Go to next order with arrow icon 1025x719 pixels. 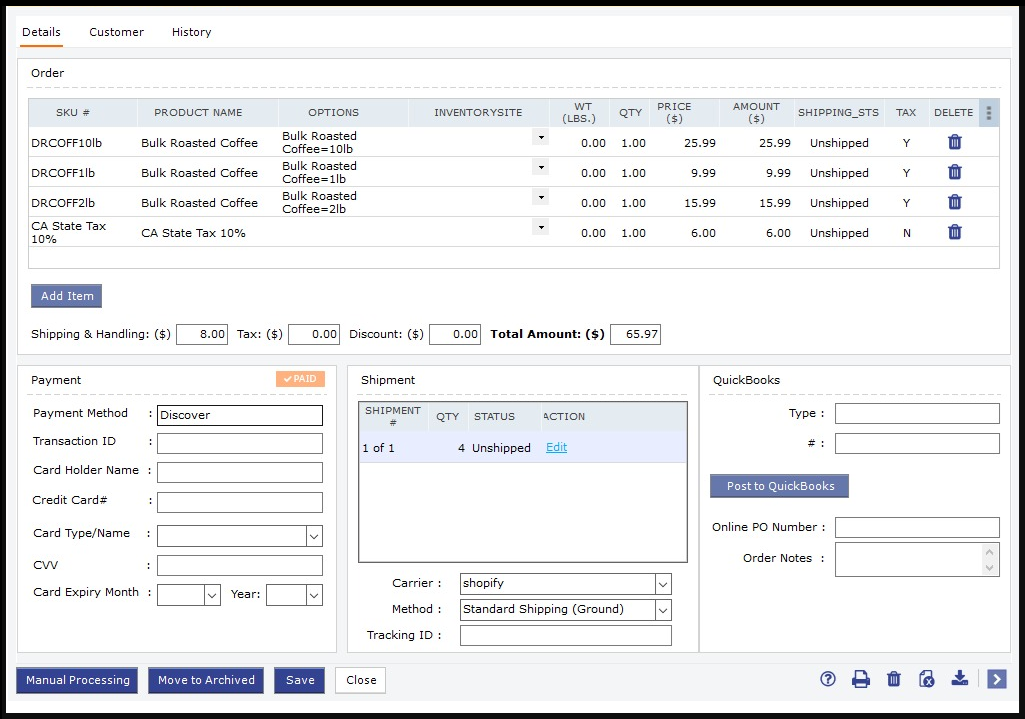(996, 679)
